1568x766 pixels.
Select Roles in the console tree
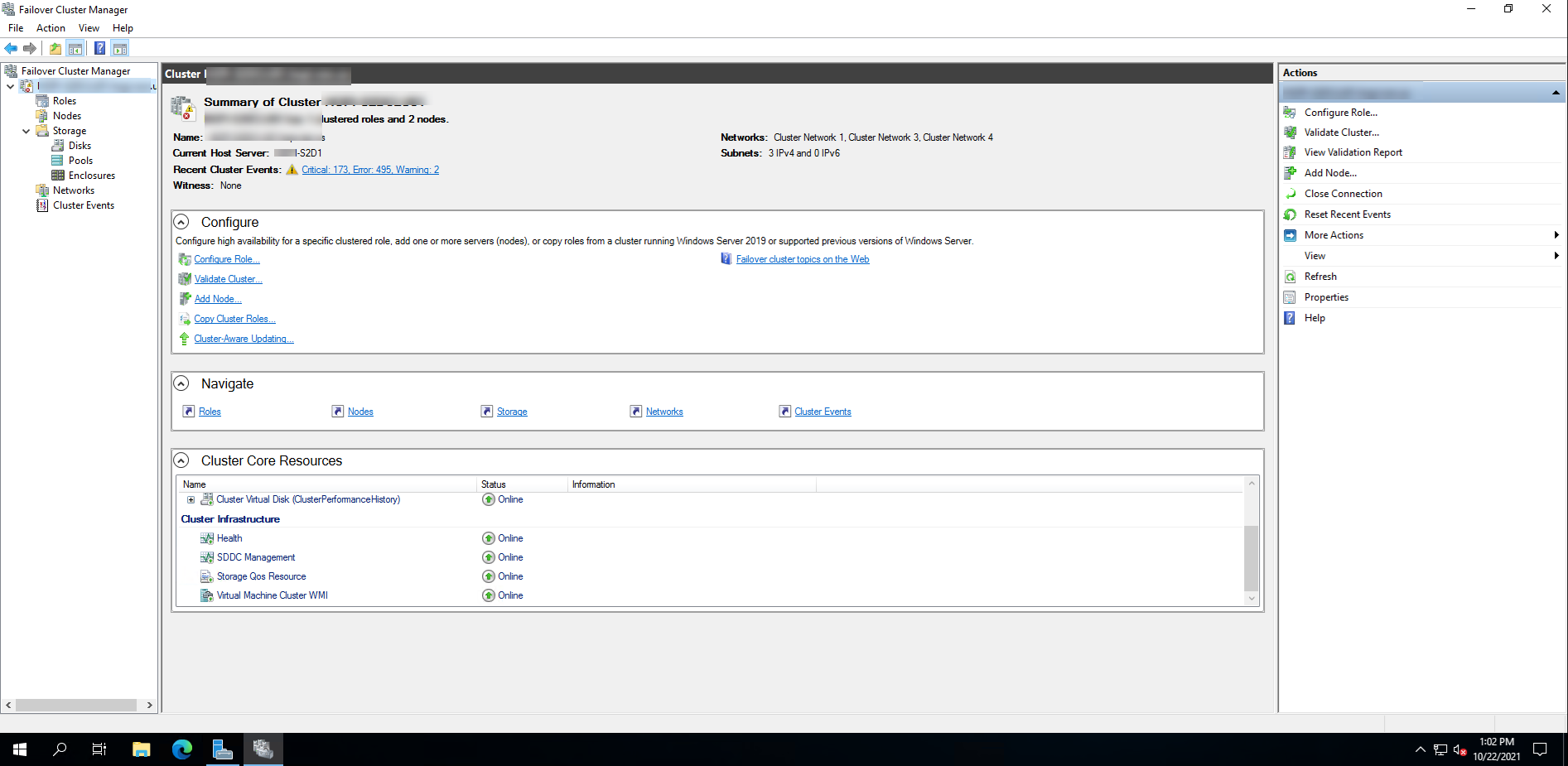click(x=65, y=101)
